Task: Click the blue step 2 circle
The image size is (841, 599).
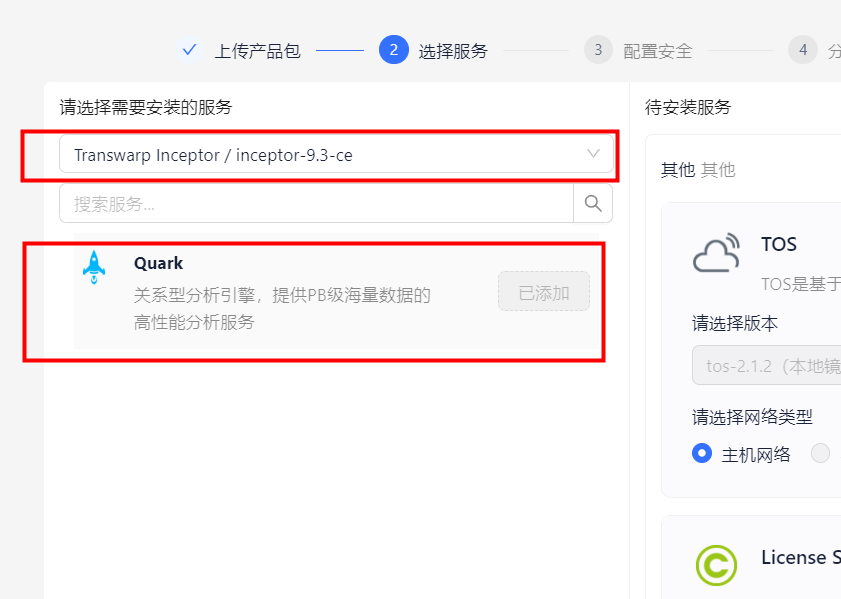Action: pyautogui.click(x=394, y=50)
